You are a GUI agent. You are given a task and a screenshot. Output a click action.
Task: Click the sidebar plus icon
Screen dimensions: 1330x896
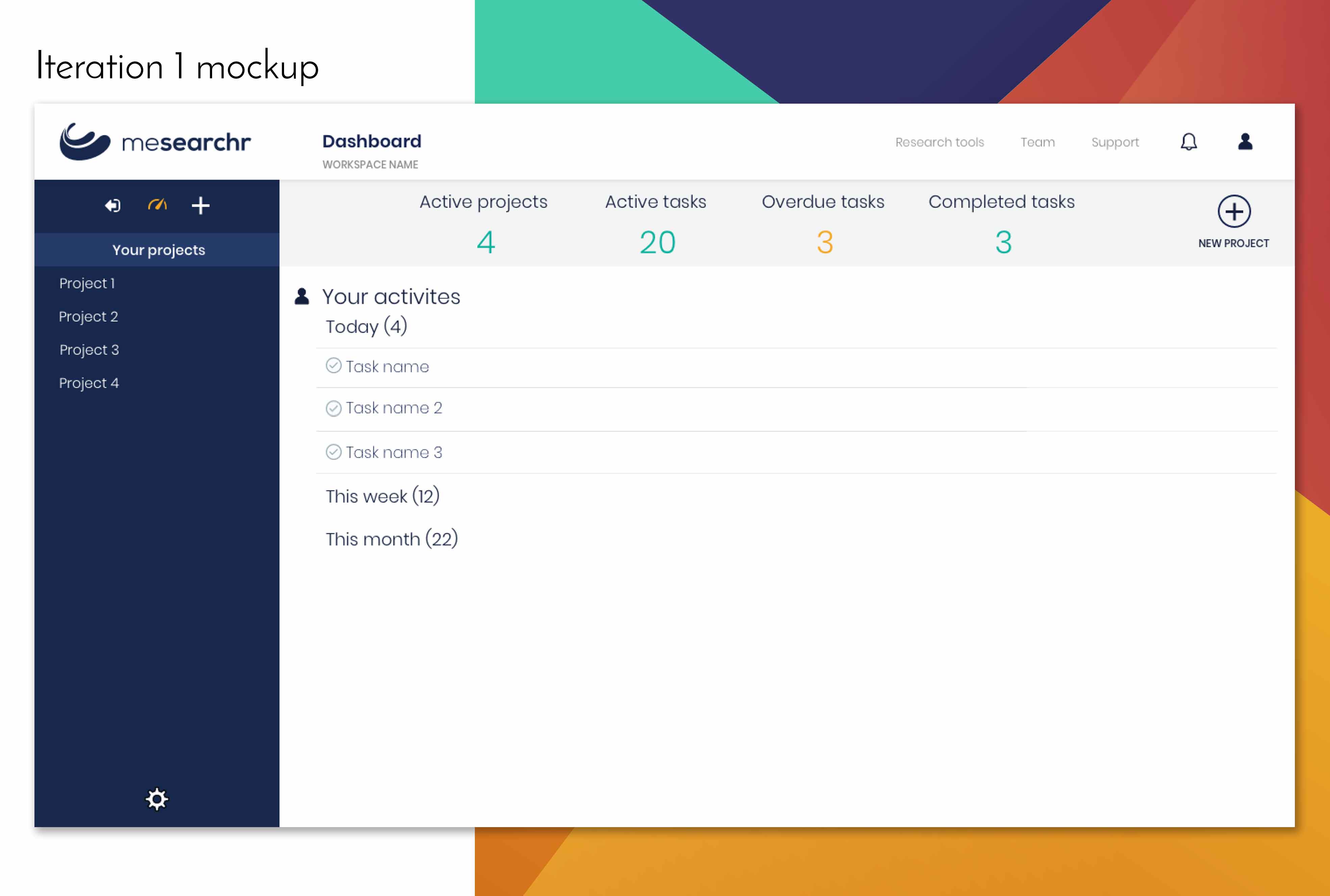pos(200,206)
